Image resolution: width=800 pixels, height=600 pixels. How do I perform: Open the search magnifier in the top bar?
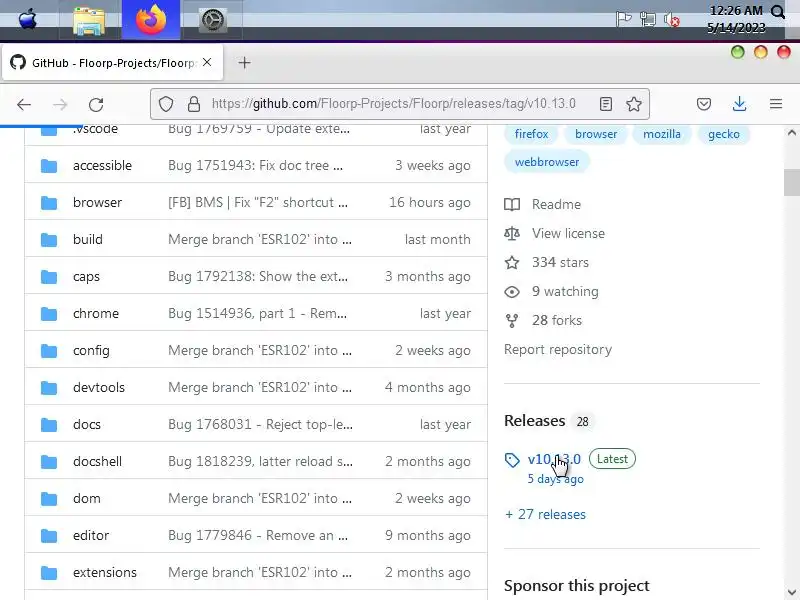[778, 11]
